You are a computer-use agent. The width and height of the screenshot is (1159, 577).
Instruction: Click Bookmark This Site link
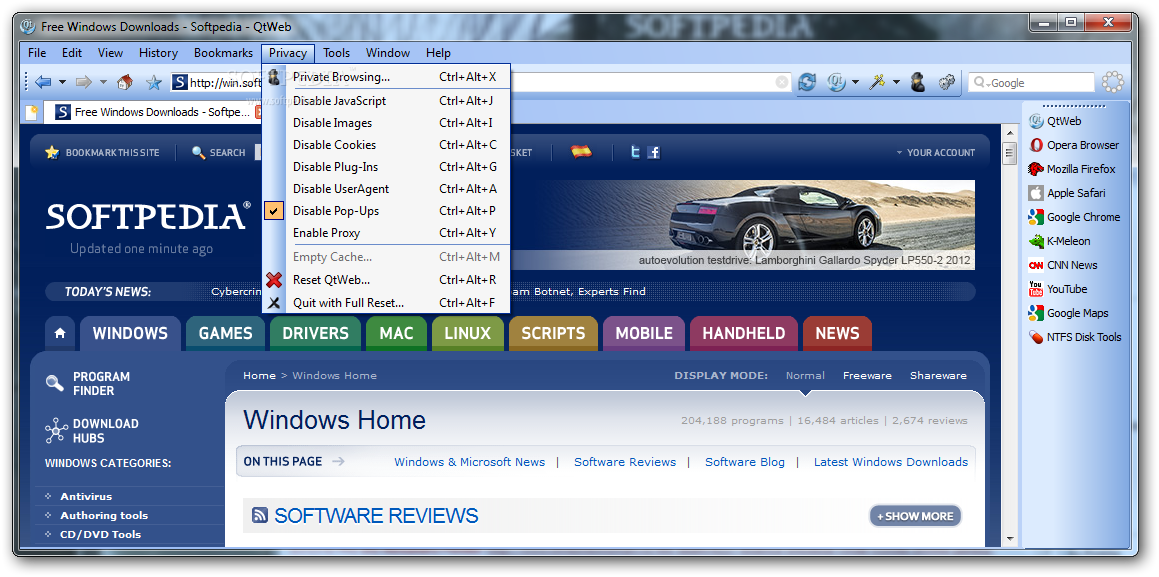click(103, 152)
